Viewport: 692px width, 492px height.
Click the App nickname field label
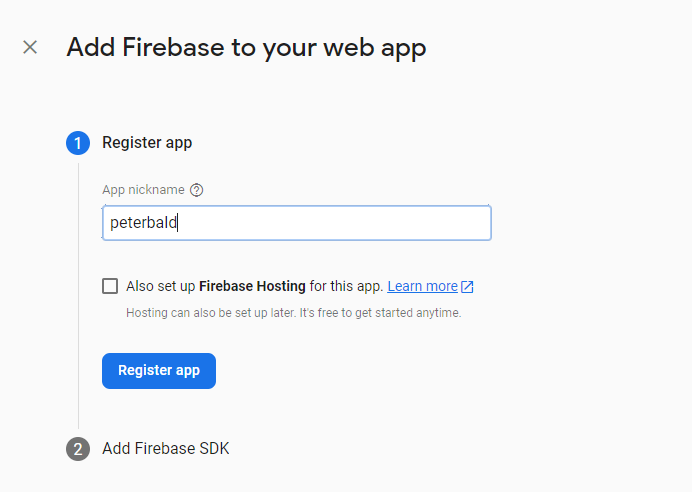tap(143, 190)
